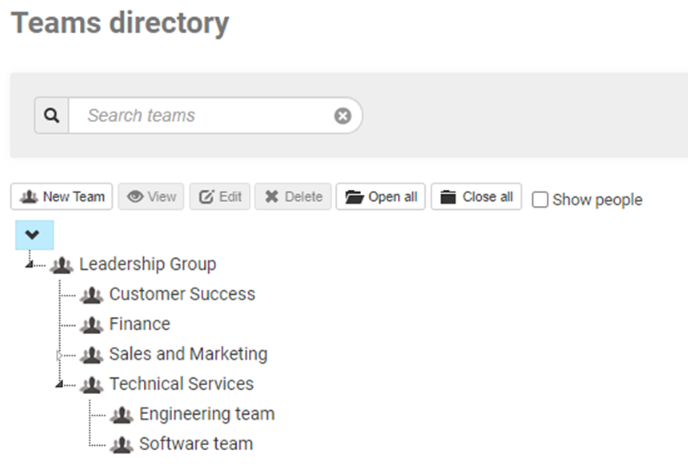This screenshot has width=688, height=464.
Task: Click the Engineering team group icon
Action: click(122, 414)
